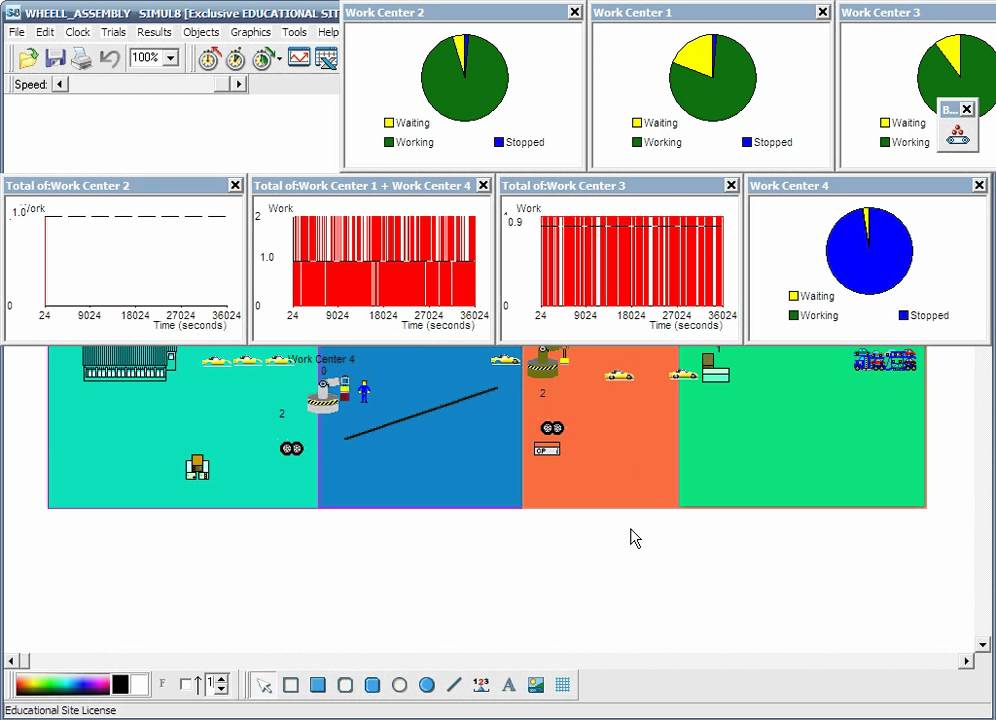Undo the last action with the curved arrow
The image size is (996, 720).
tap(109, 58)
